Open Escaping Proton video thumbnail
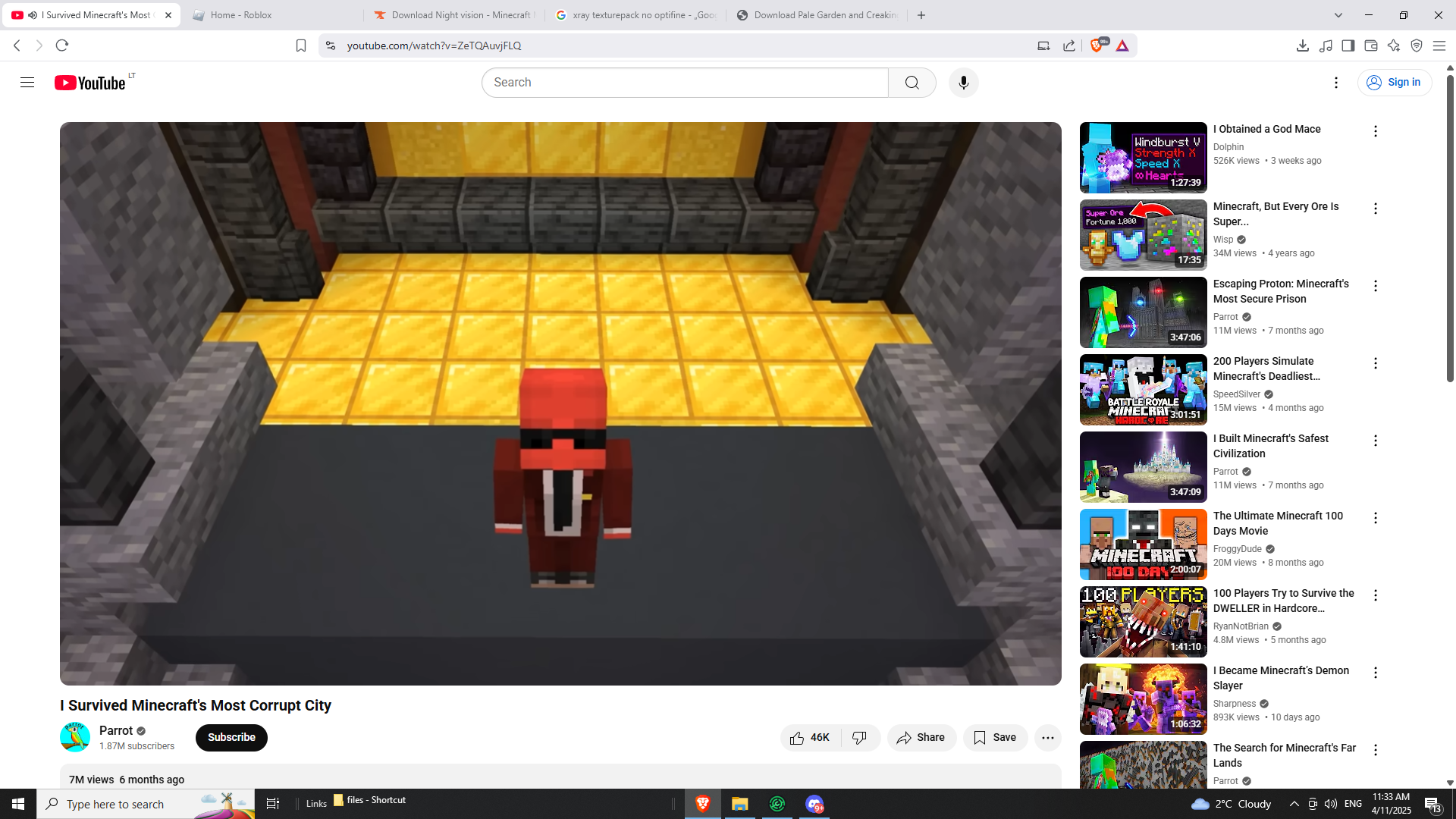 [1143, 312]
